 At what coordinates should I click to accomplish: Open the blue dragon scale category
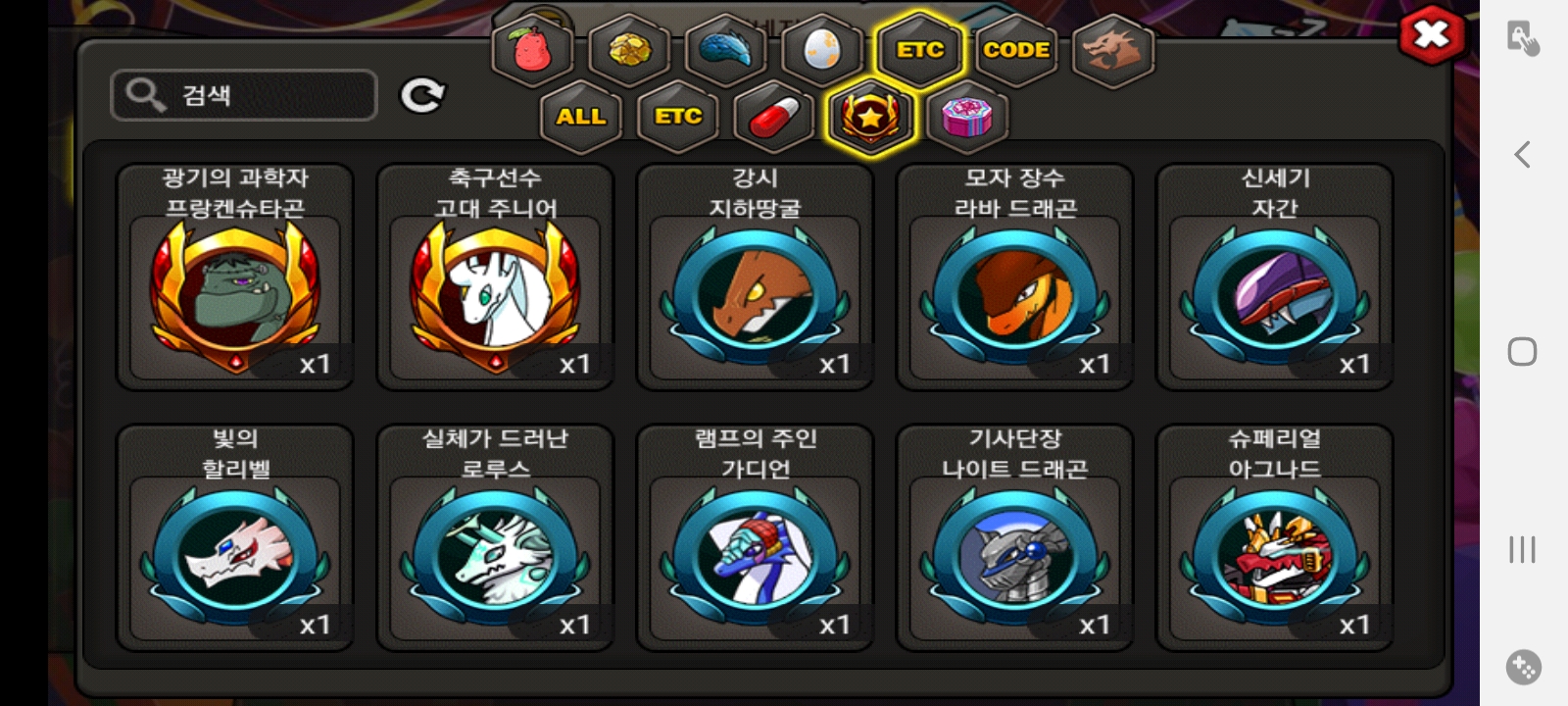(x=725, y=49)
